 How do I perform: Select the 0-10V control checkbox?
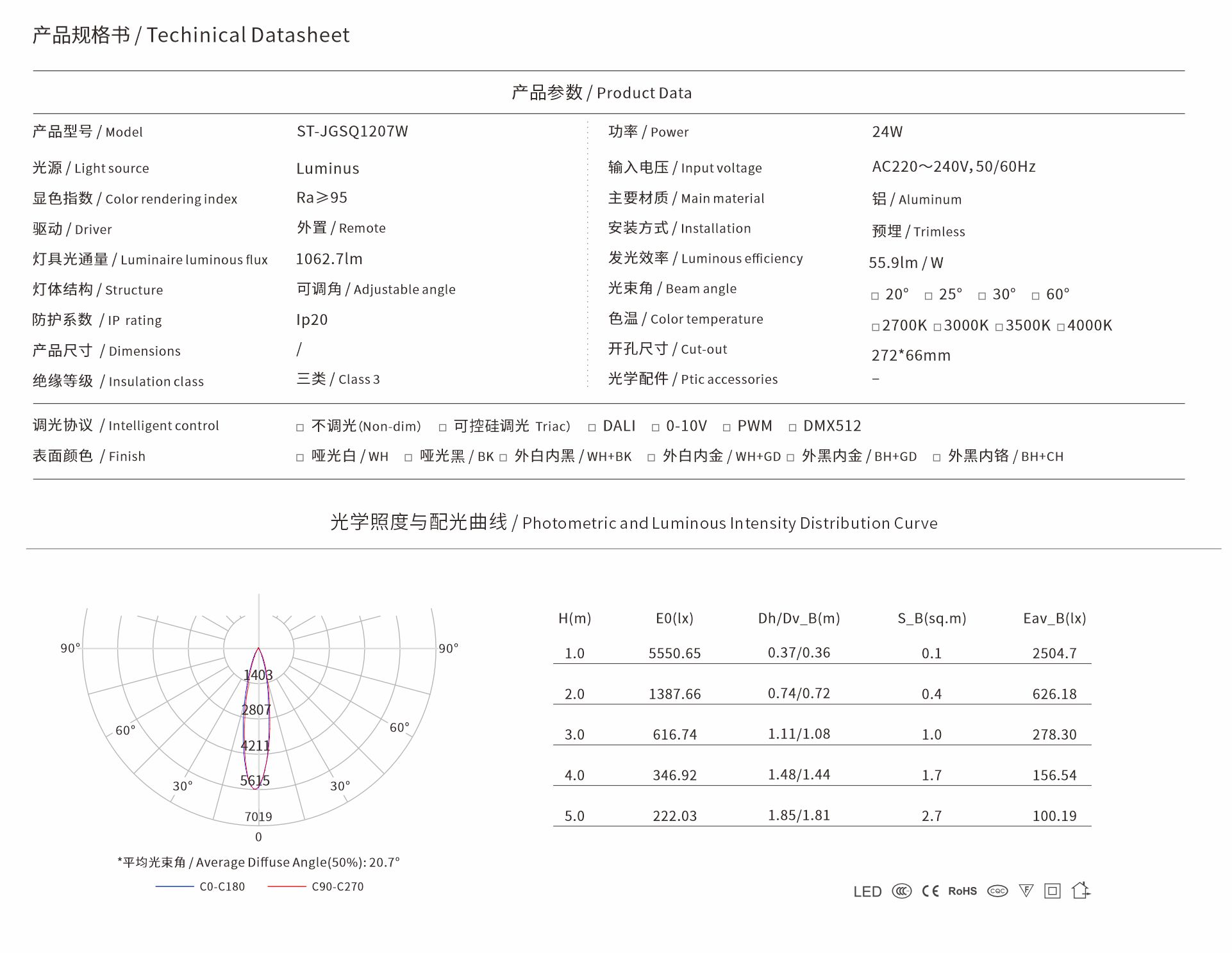[x=655, y=427]
